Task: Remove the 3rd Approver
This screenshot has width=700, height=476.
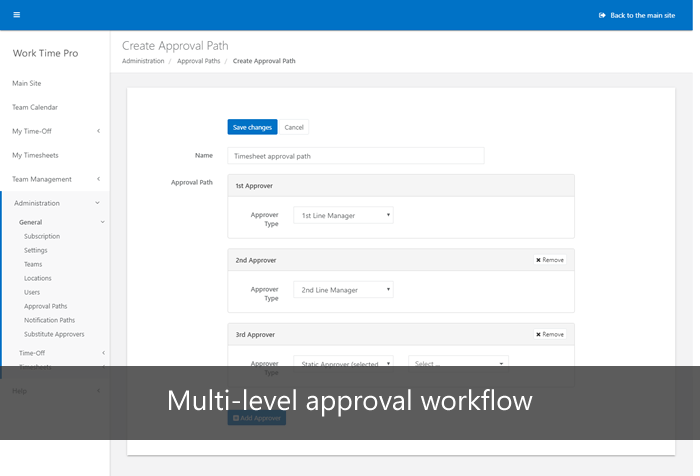Action: (550, 334)
